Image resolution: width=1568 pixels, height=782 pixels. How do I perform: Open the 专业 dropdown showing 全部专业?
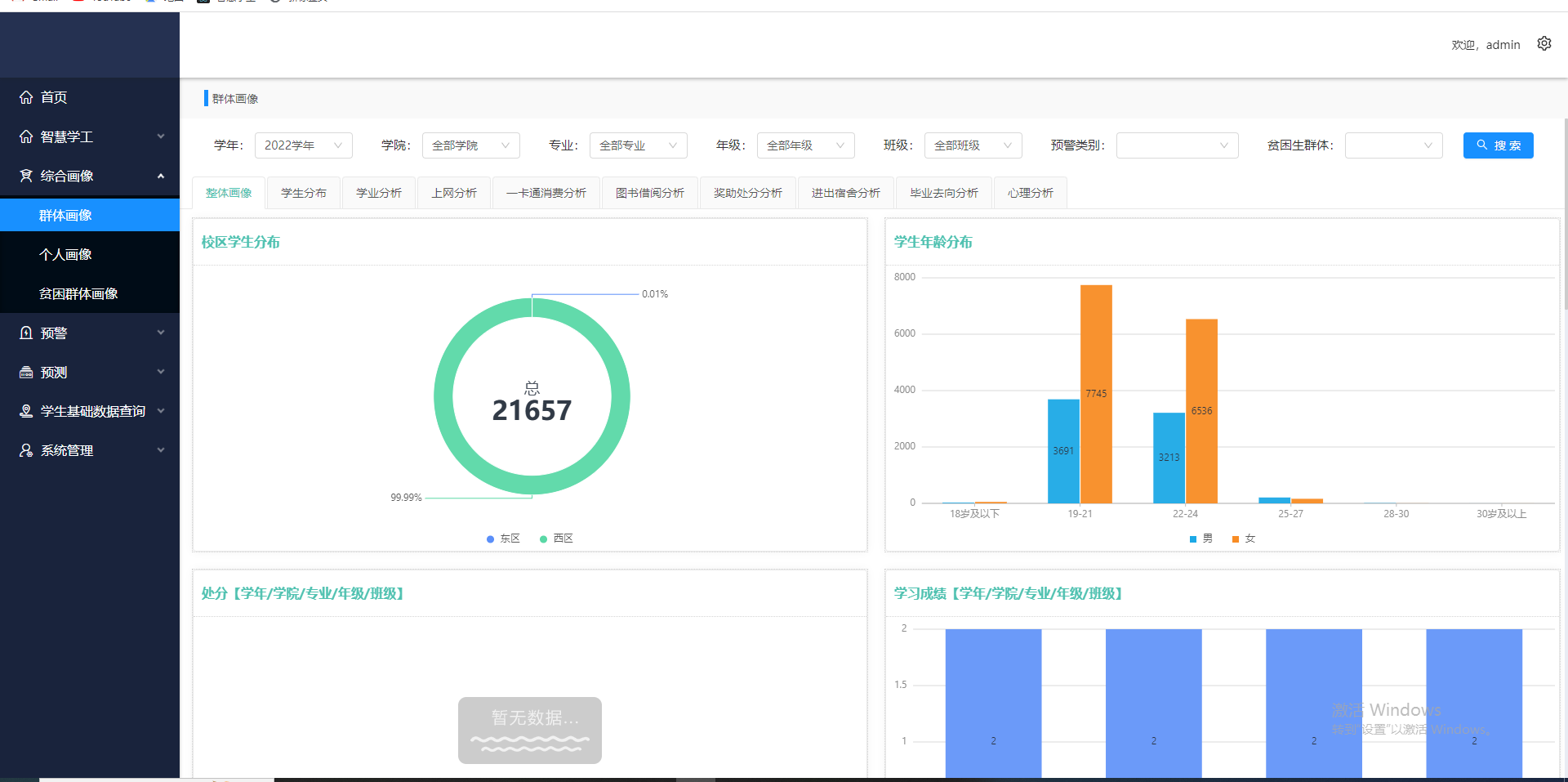click(639, 145)
